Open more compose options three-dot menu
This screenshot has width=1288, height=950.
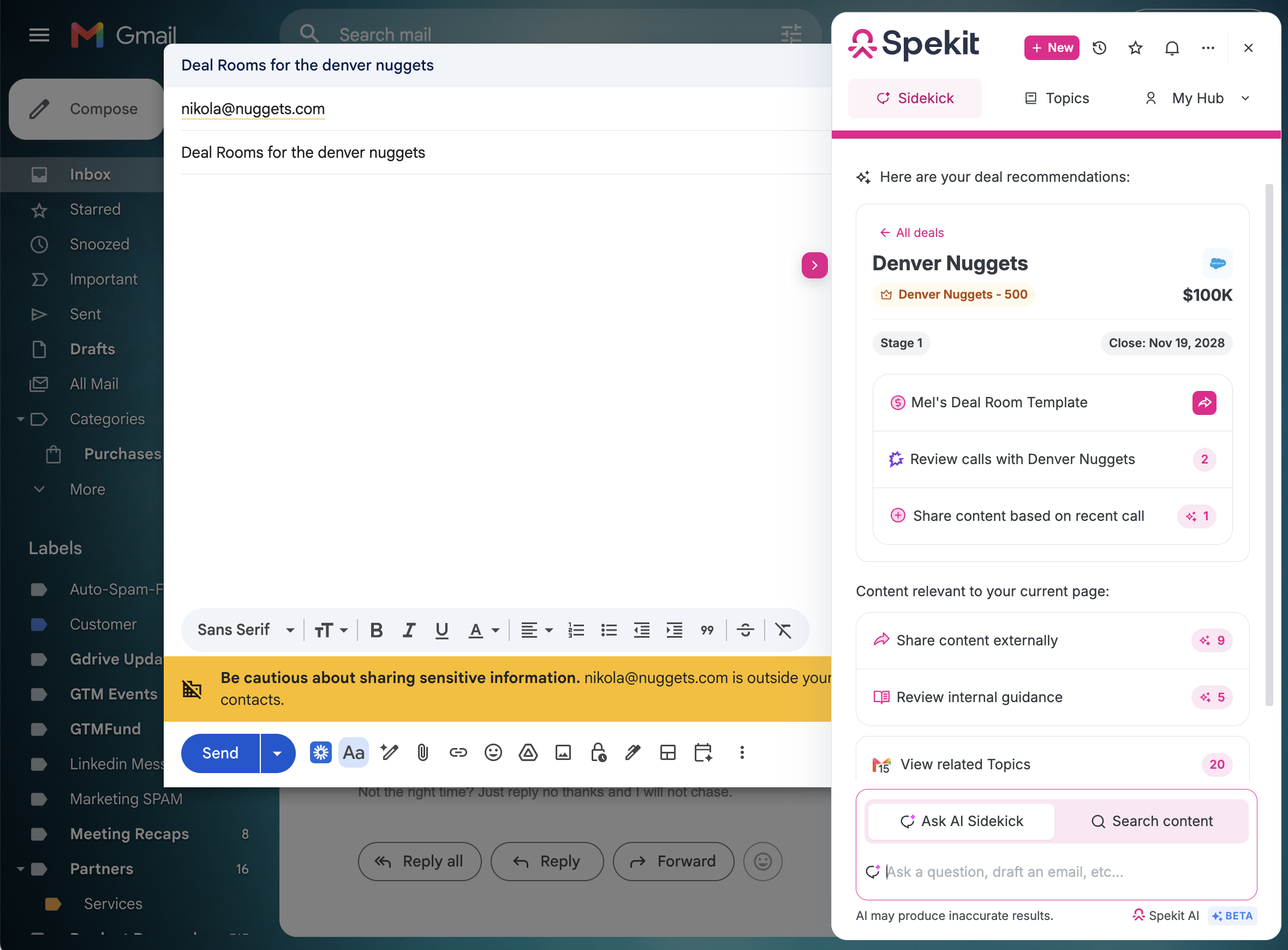[x=742, y=752]
